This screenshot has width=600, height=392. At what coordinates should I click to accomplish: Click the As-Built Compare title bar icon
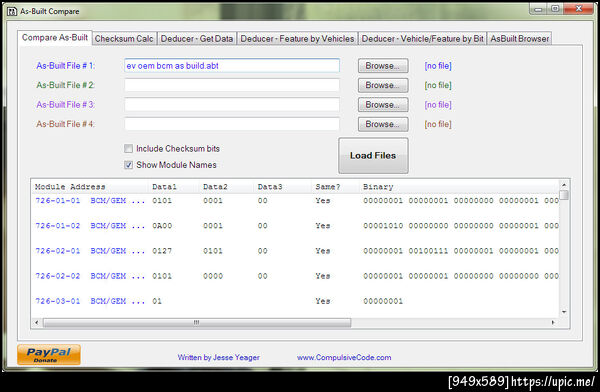point(12,11)
